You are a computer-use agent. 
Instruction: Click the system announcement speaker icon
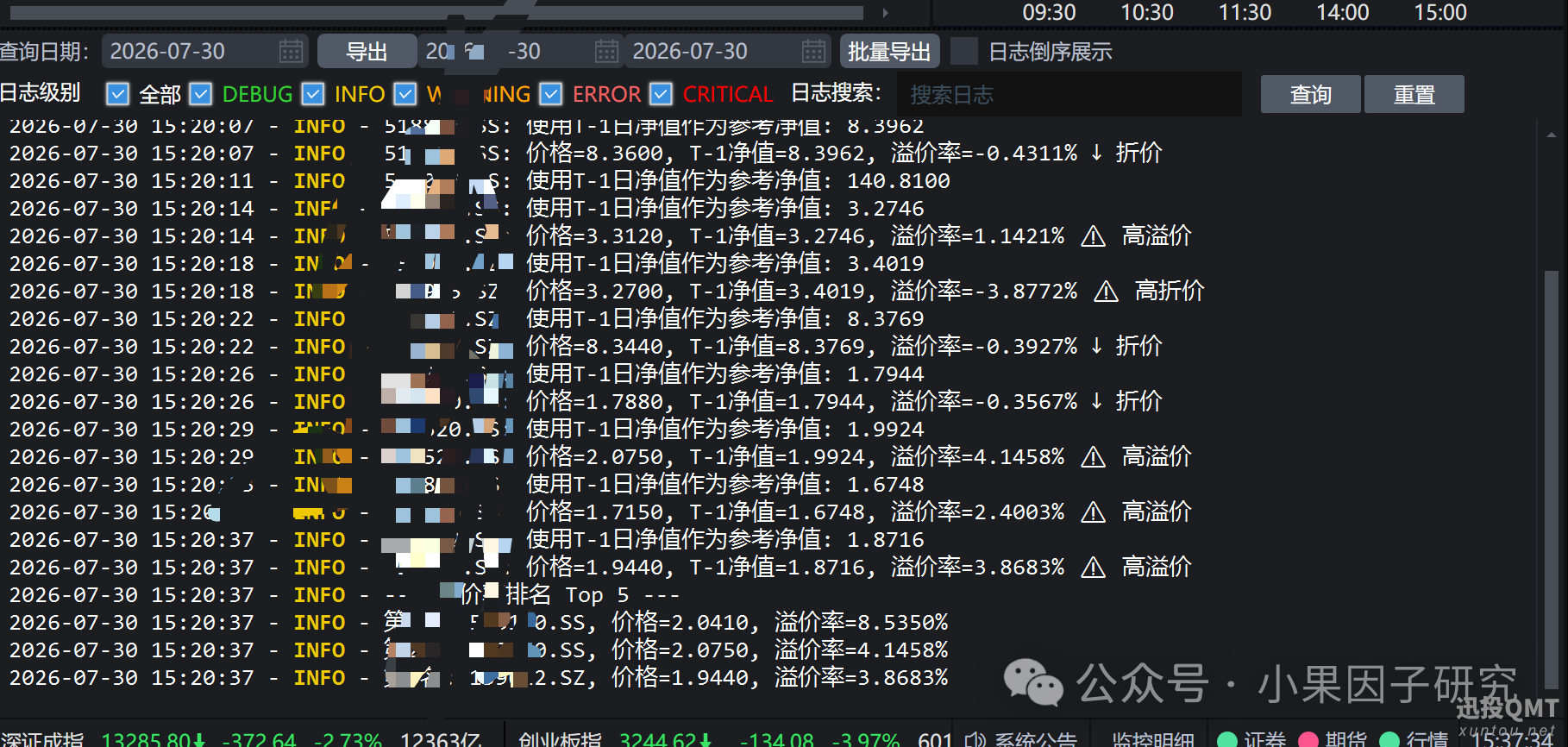pyautogui.click(x=975, y=739)
